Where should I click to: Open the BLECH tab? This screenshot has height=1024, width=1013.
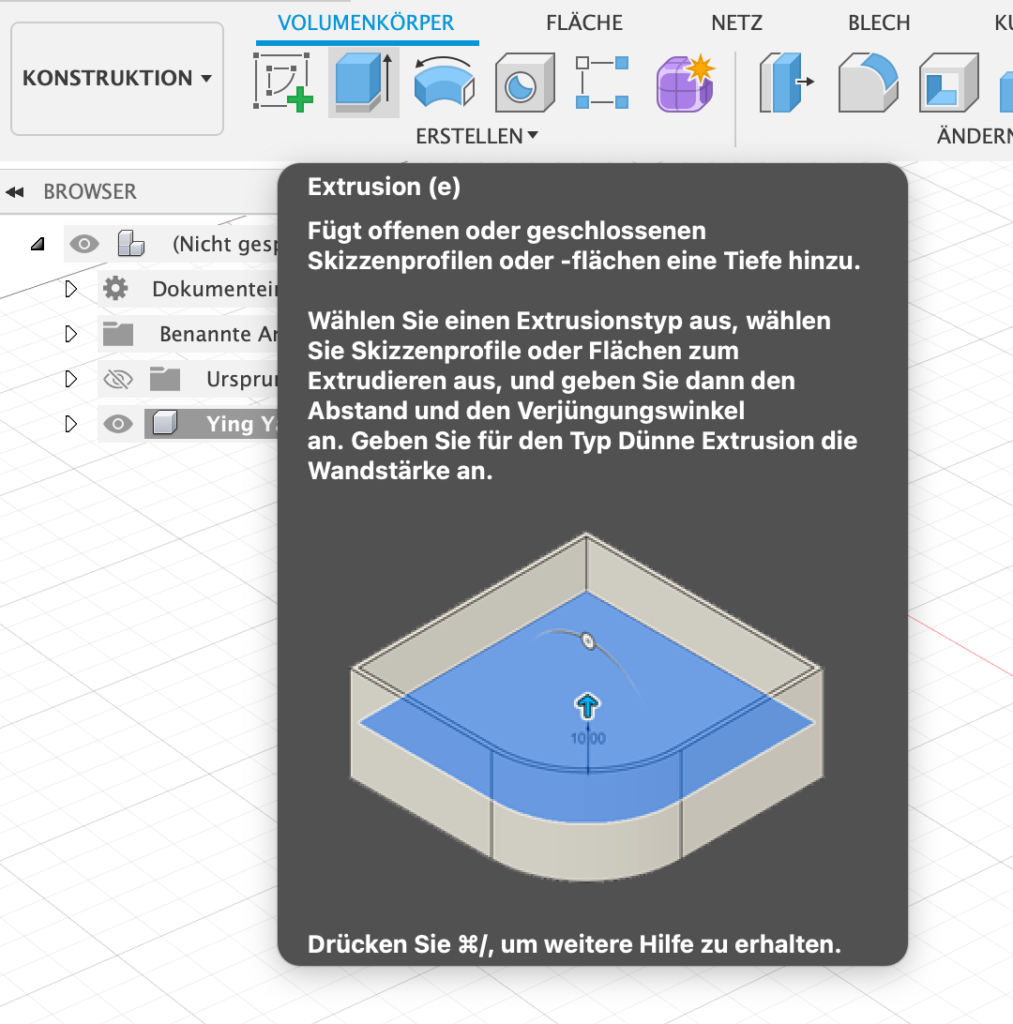(x=878, y=22)
